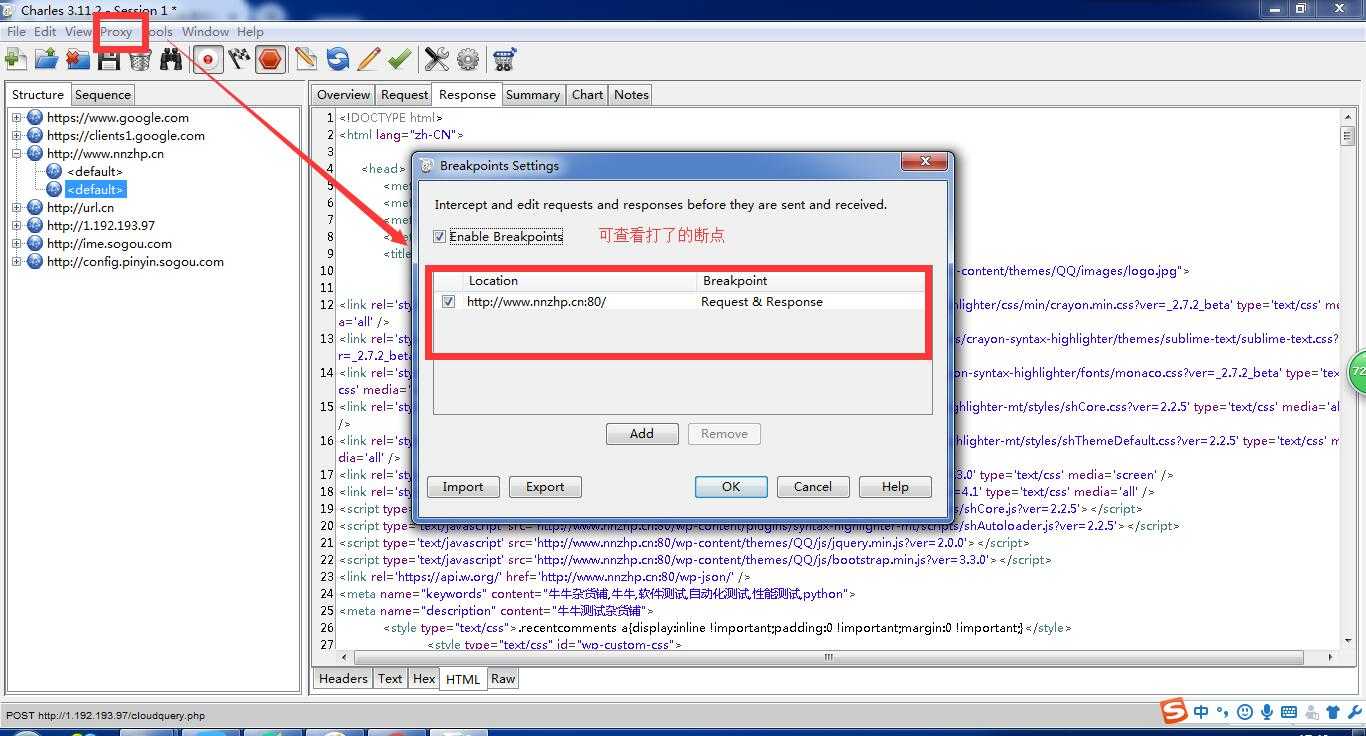
Task: Expand the https://www.google.com tree node
Action: coord(17,118)
